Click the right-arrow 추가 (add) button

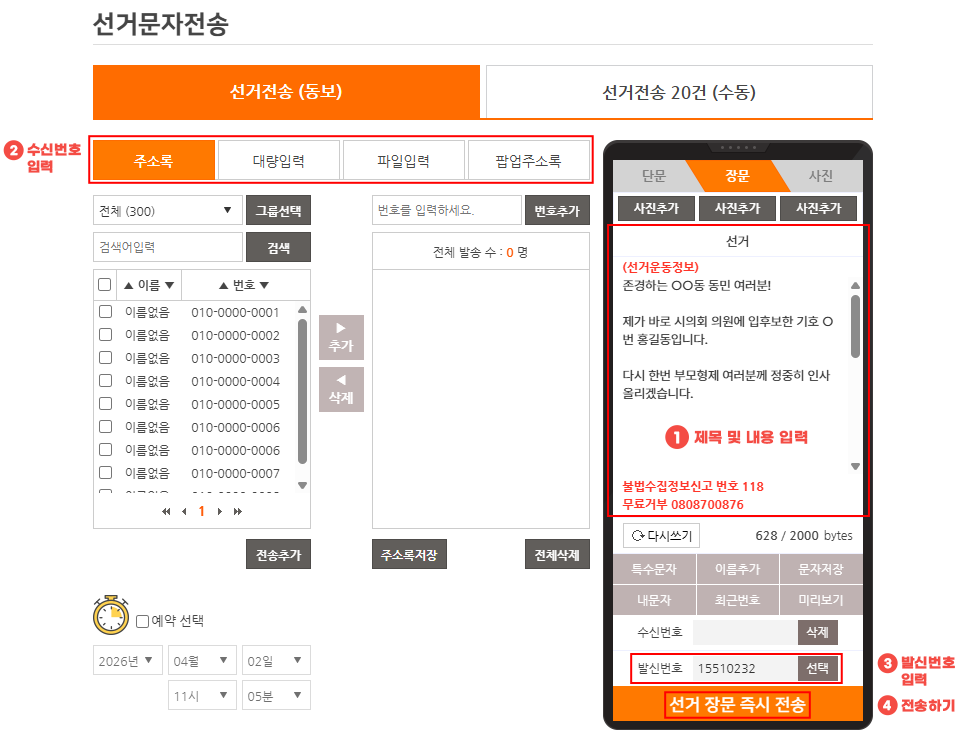[x=341, y=337]
